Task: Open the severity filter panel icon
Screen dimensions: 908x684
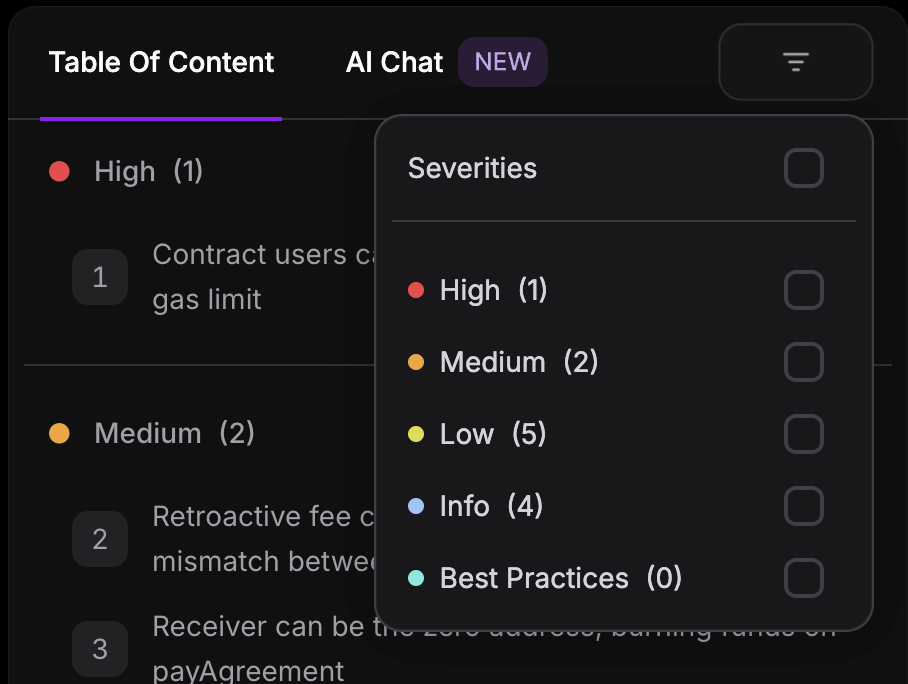Action: [x=795, y=62]
